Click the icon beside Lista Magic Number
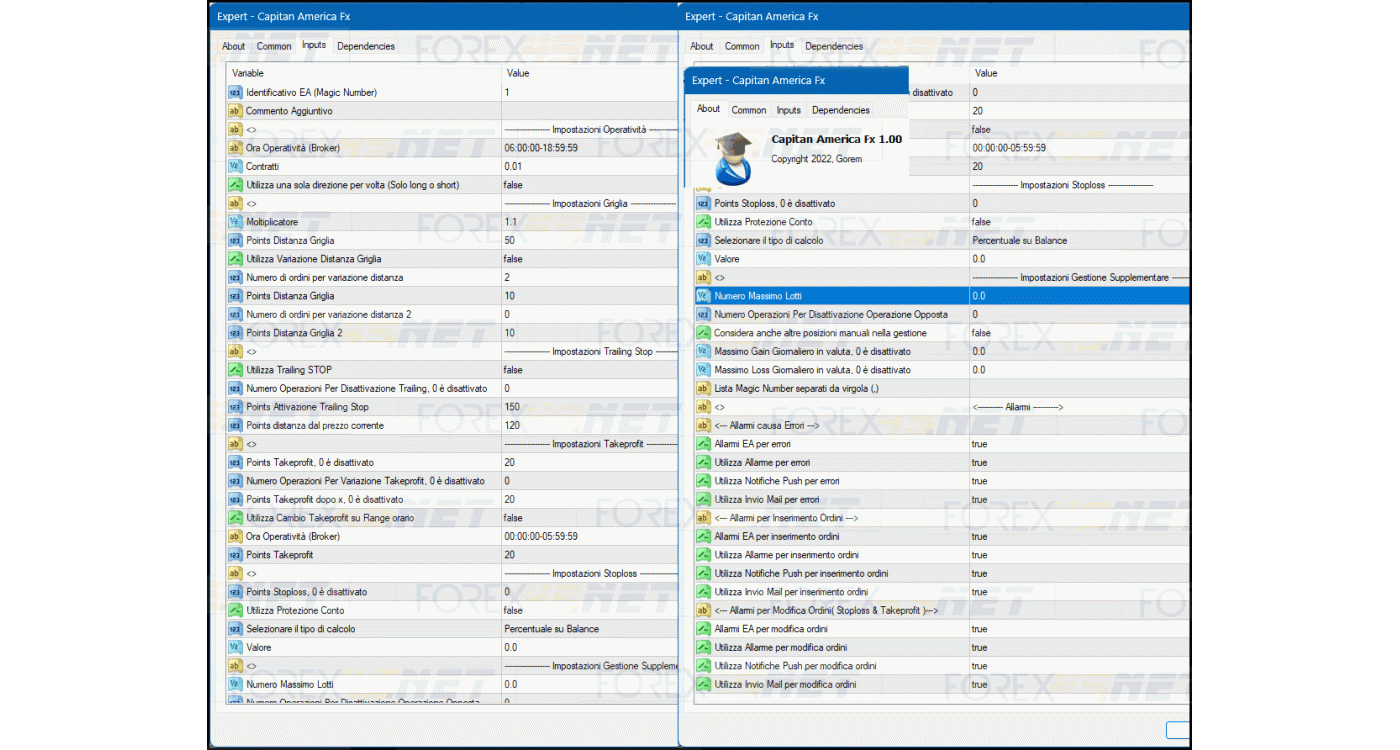Screen dimensions: 1400x750 coord(703,388)
